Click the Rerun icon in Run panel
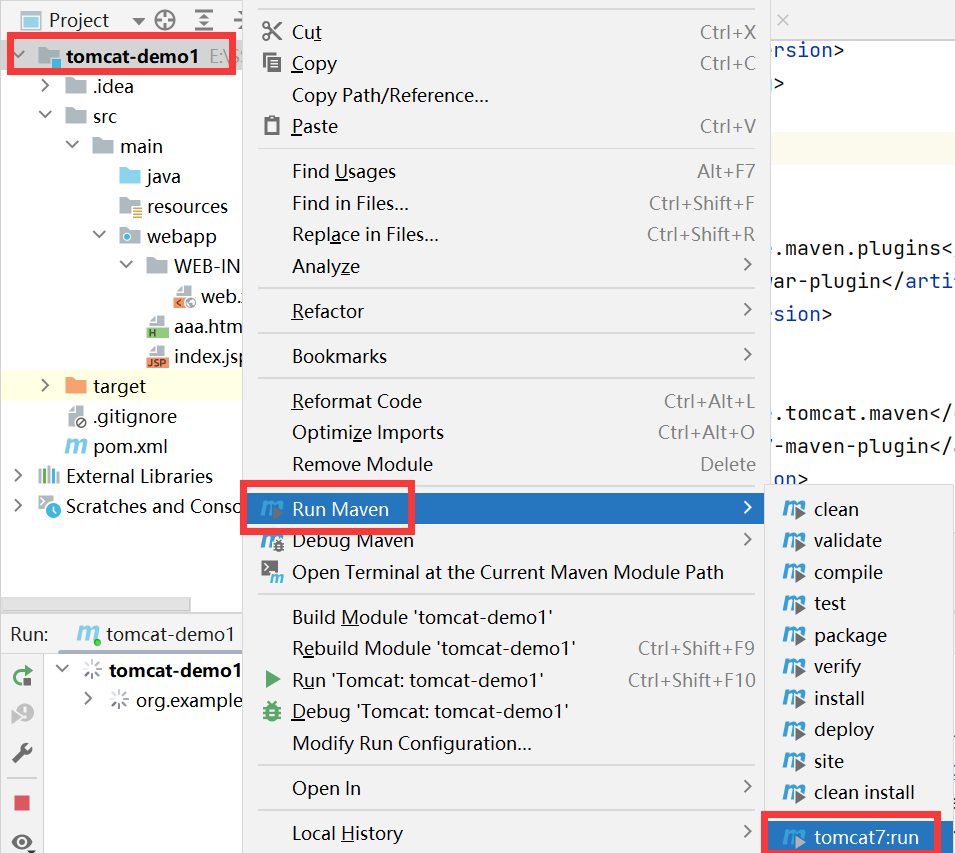Screen dimensions: 955x853 tap(23, 676)
